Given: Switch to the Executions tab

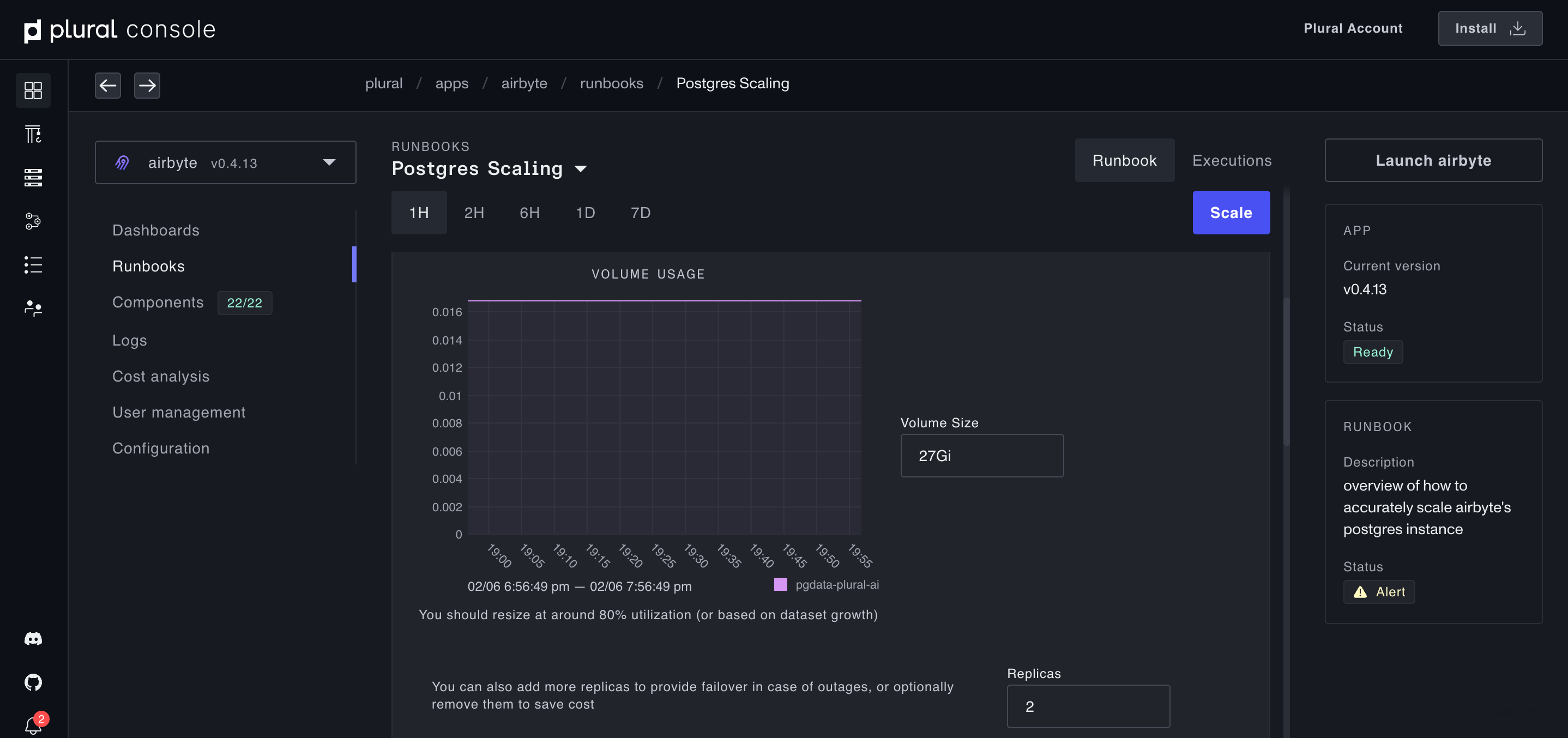Looking at the screenshot, I should 1232,161.
